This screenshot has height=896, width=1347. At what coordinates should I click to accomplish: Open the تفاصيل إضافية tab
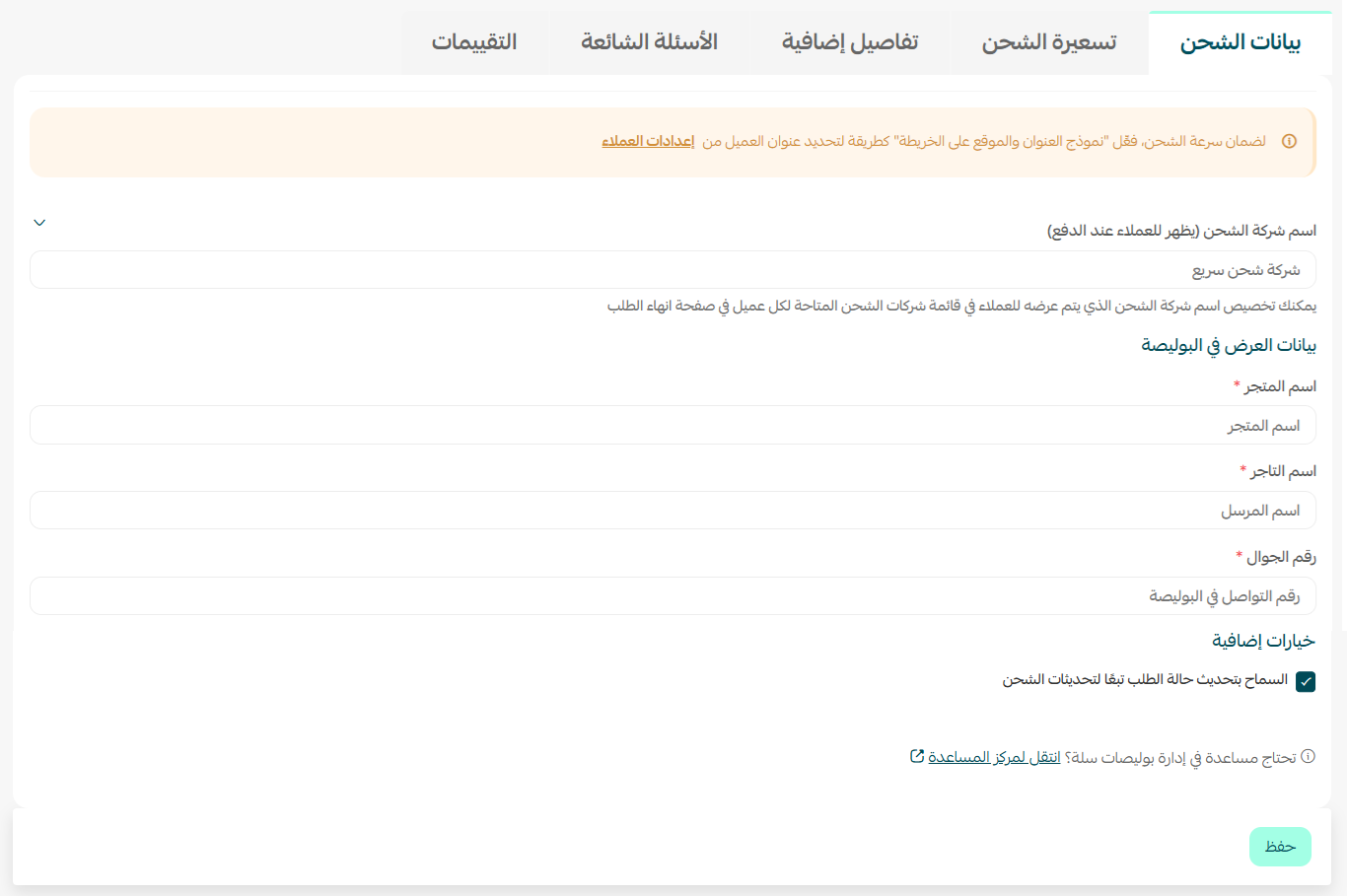[x=849, y=42]
